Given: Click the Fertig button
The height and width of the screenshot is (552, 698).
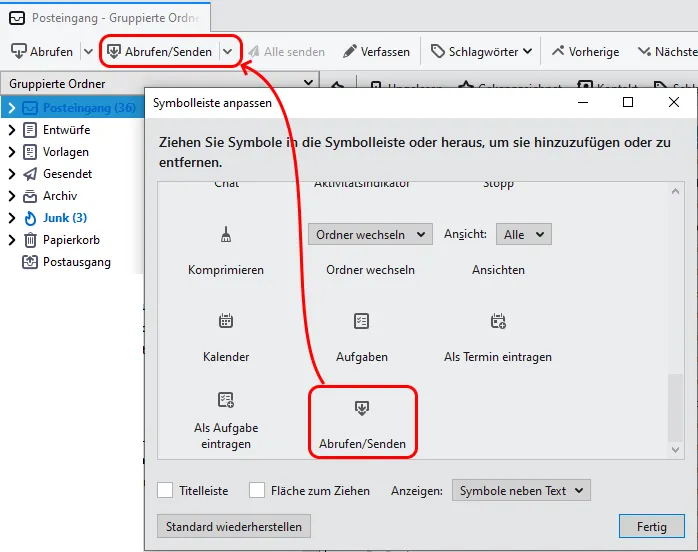Looking at the screenshot, I should (x=652, y=526).
